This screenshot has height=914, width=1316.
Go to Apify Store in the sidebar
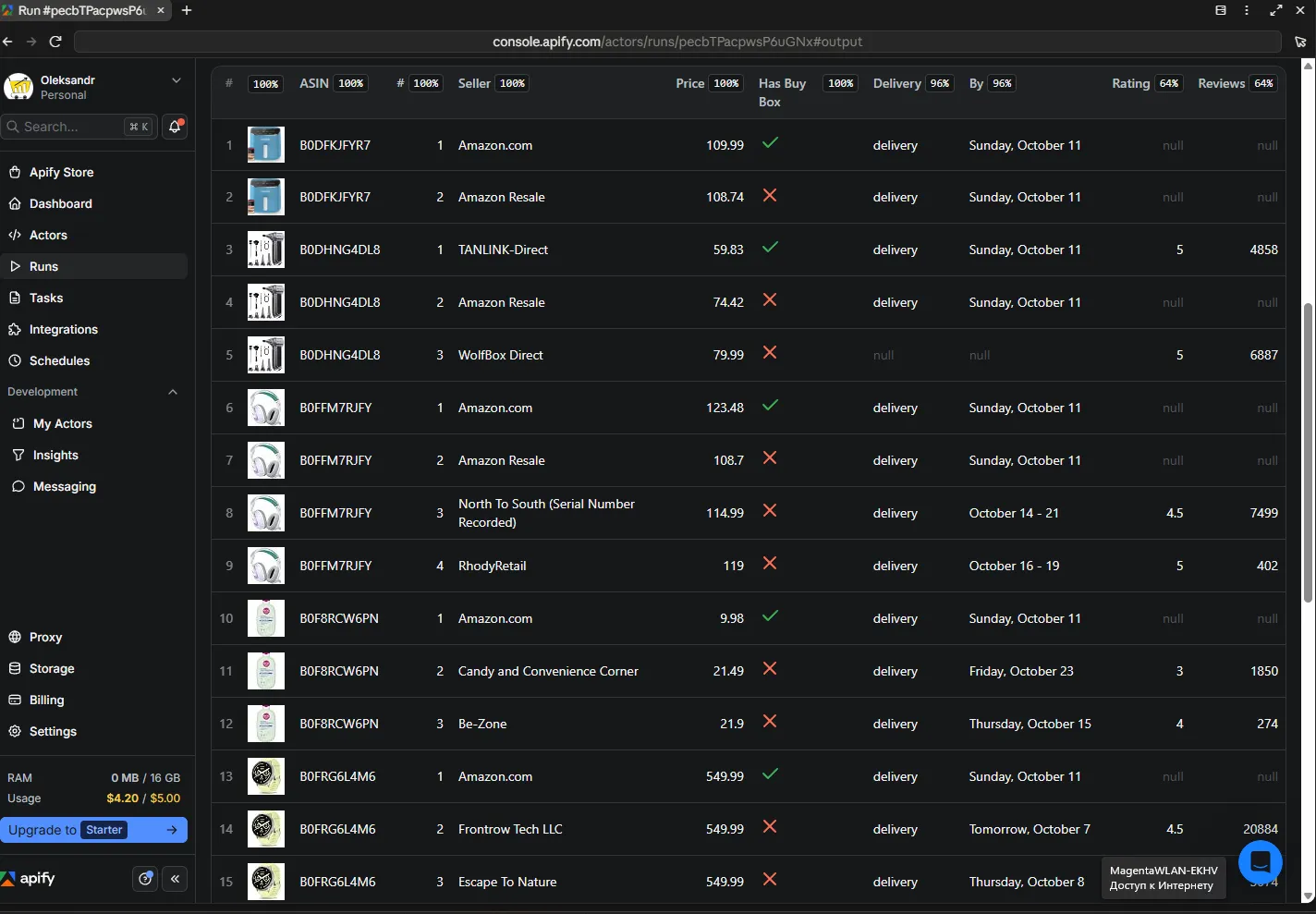pyautogui.click(x=61, y=172)
